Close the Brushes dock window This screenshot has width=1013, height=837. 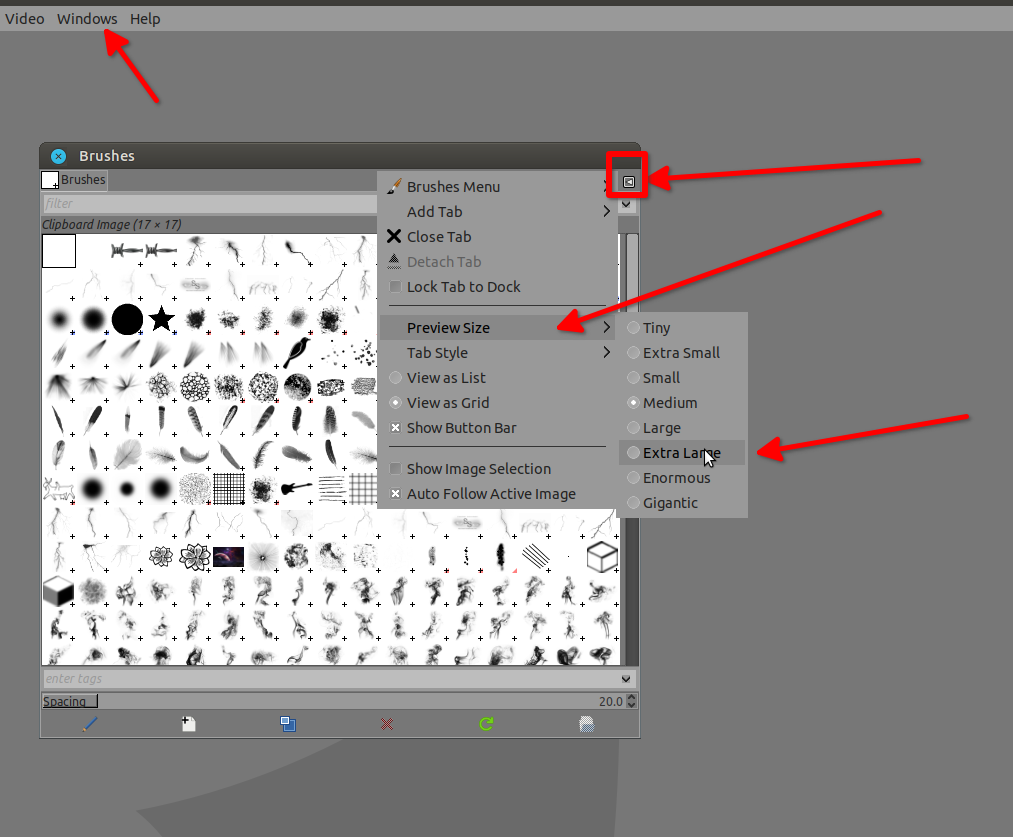click(x=58, y=156)
